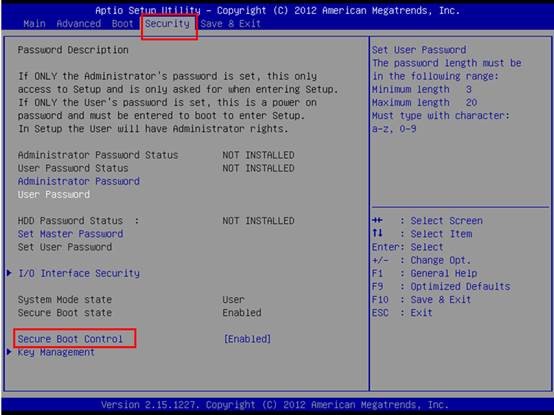Select the Security tab
554x415 pixels.
coord(167,24)
